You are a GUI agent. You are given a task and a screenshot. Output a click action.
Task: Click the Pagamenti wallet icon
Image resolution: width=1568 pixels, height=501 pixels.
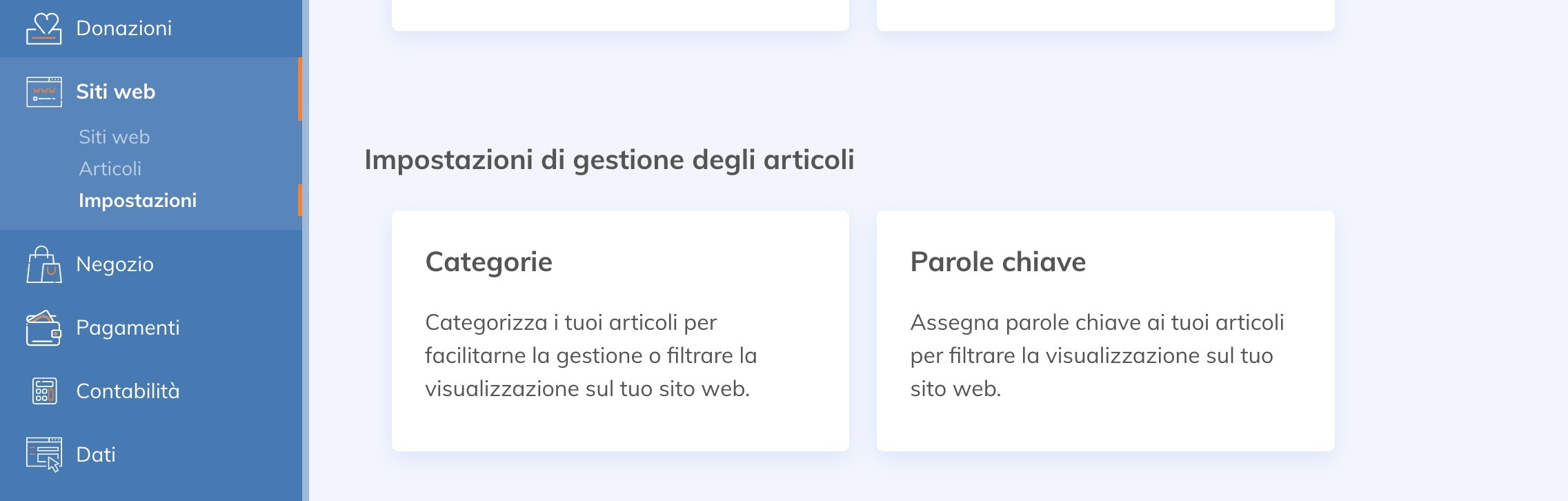coord(43,328)
